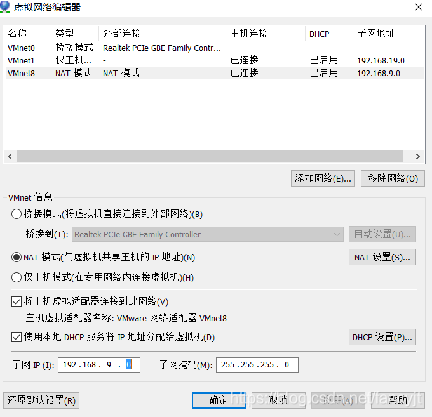This screenshot has height=417, width=432.
Task: Click the Apply (A) button
Action: click(338, 400)
